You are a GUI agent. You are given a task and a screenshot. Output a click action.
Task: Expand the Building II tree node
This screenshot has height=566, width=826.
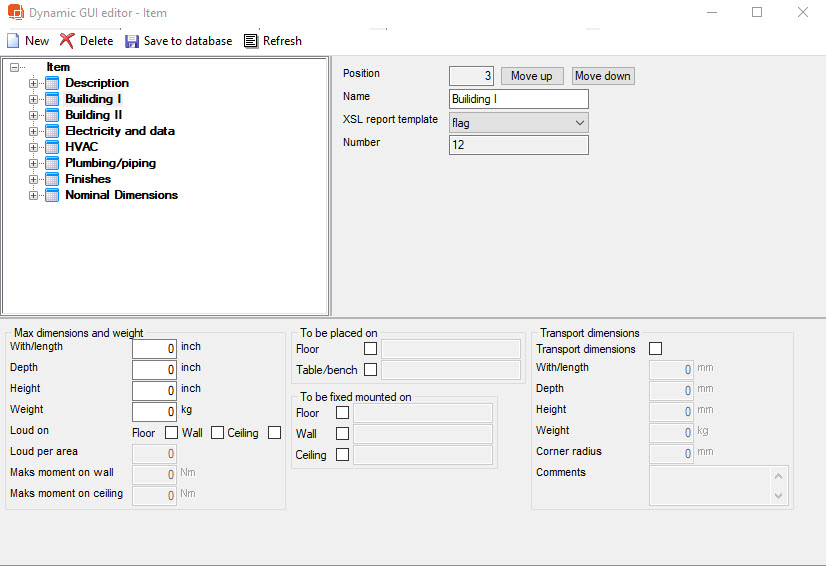coord(33,115)
